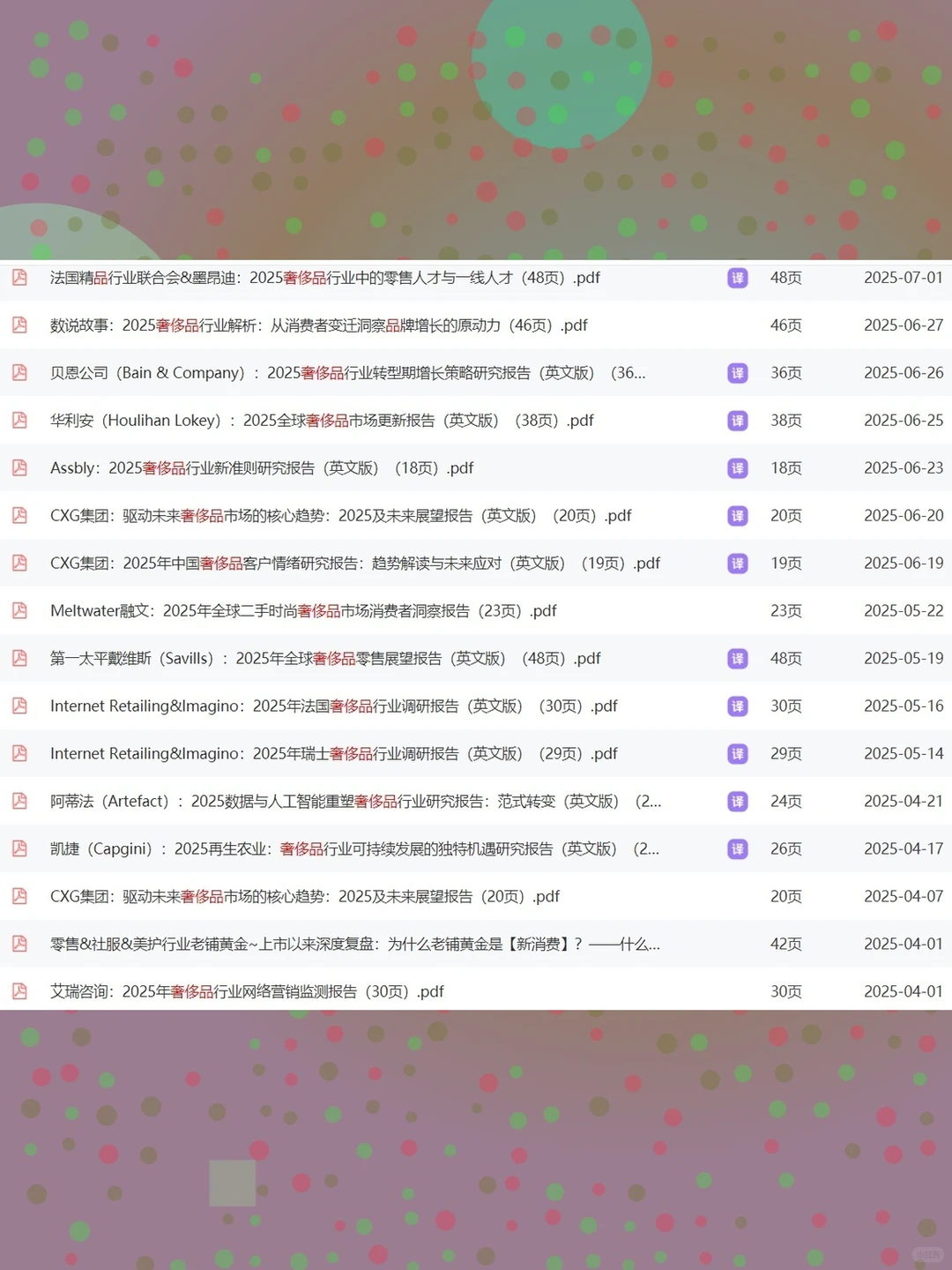Screen dimensions: 952x1270
Task: Click PDF icon beside 第一太平戴维斯 Savills report
Action: [19, 659]
